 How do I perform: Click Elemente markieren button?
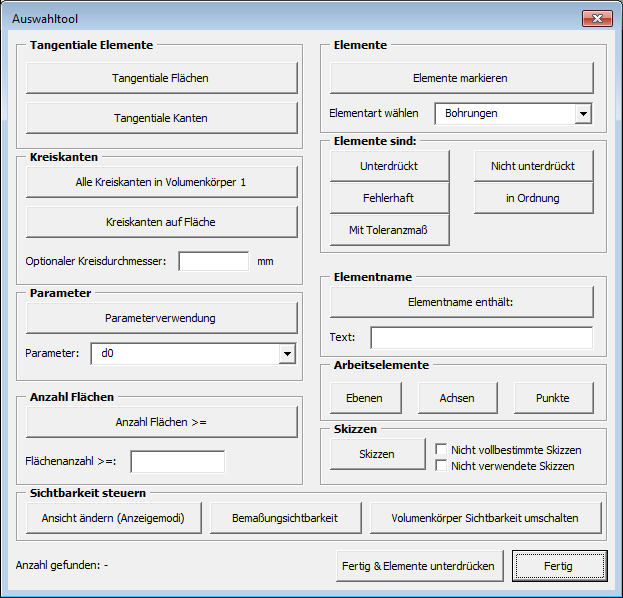click(x=462, y=78)
